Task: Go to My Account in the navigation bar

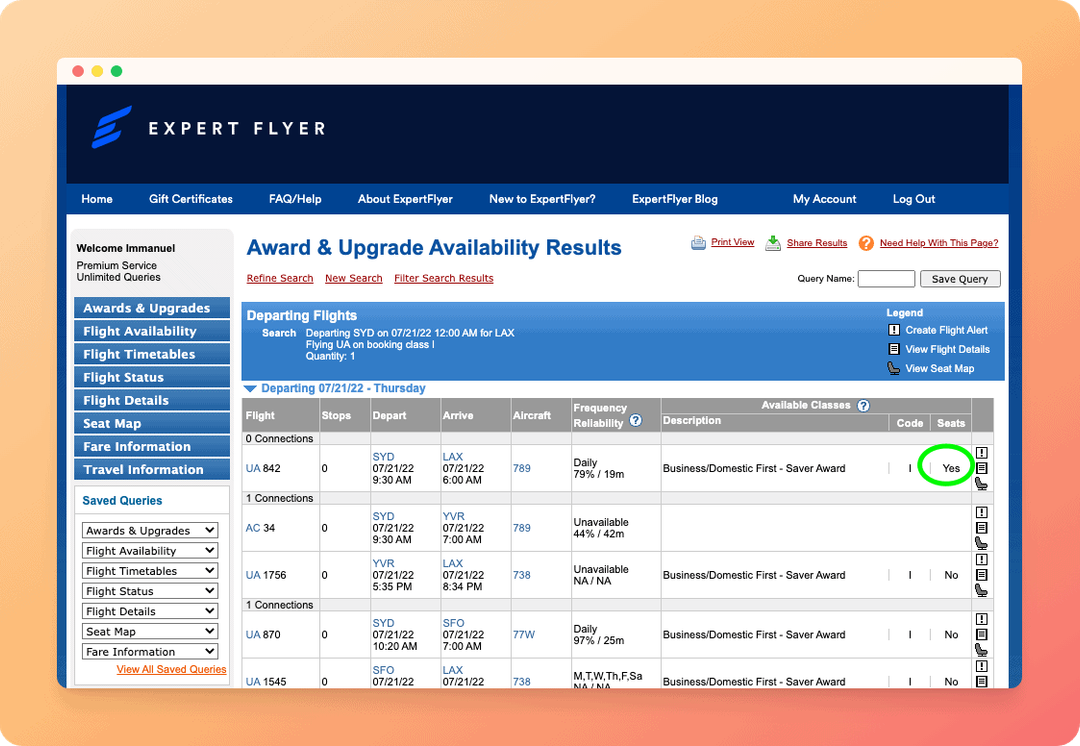Action: [824, 198]
